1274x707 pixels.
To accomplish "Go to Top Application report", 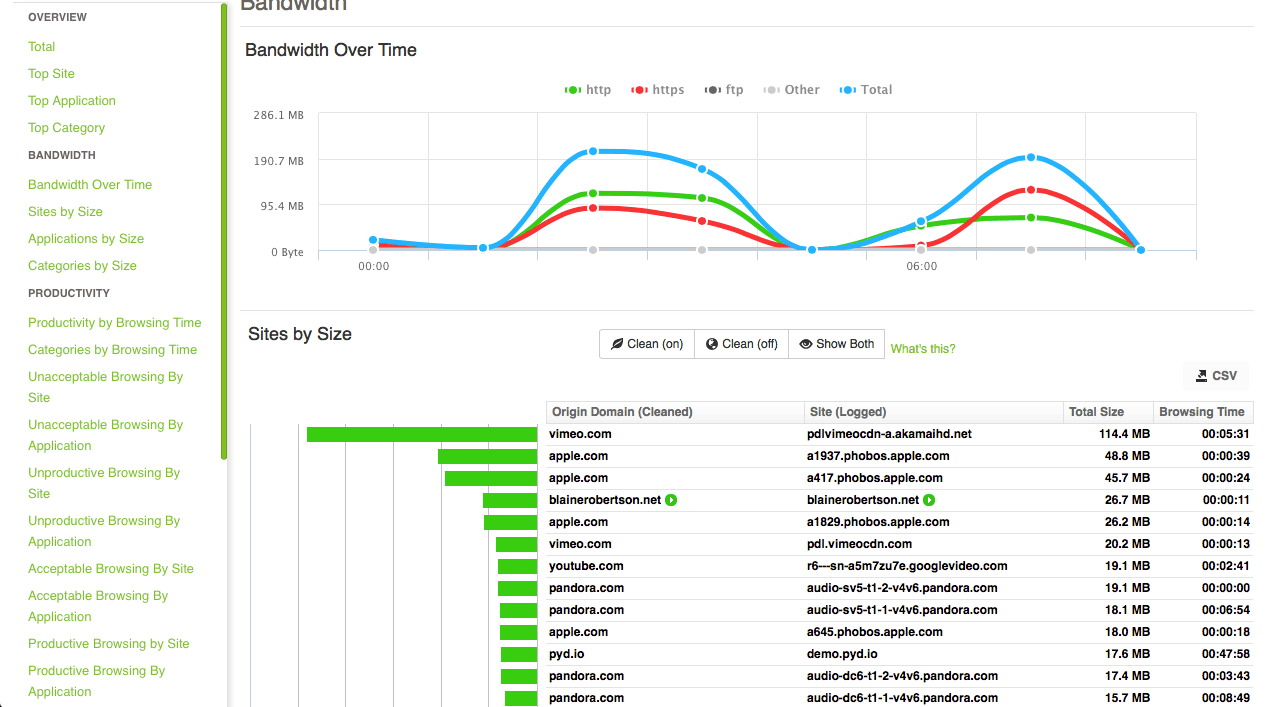I will (72, 101).
